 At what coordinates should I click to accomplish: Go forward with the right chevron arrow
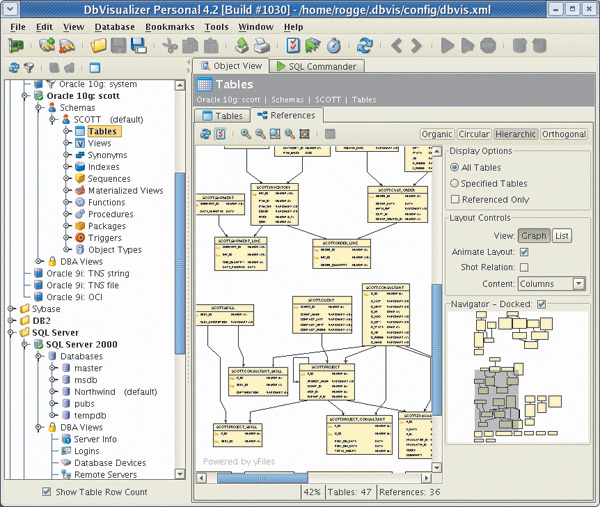click(416, 46)
